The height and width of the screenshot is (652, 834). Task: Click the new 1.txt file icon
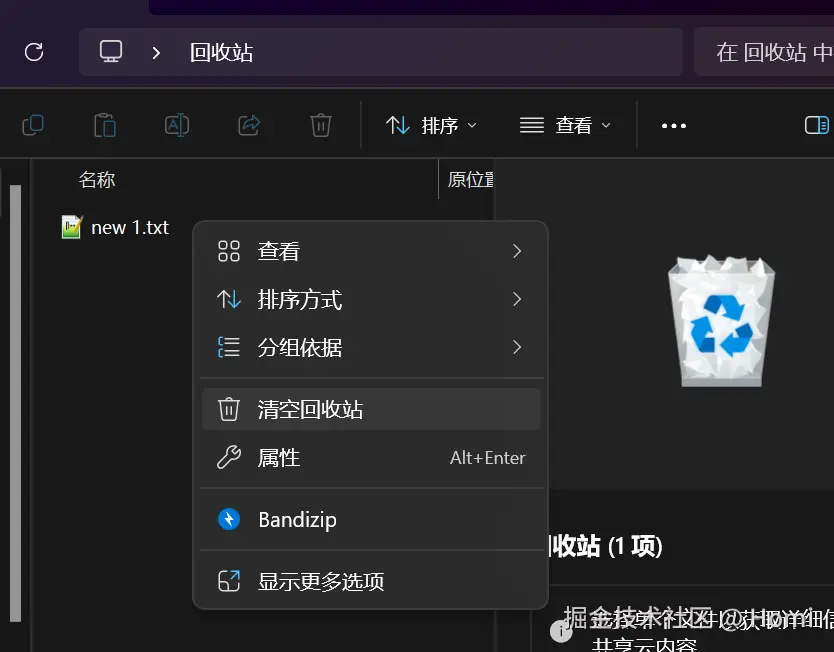tap(72, 227)
